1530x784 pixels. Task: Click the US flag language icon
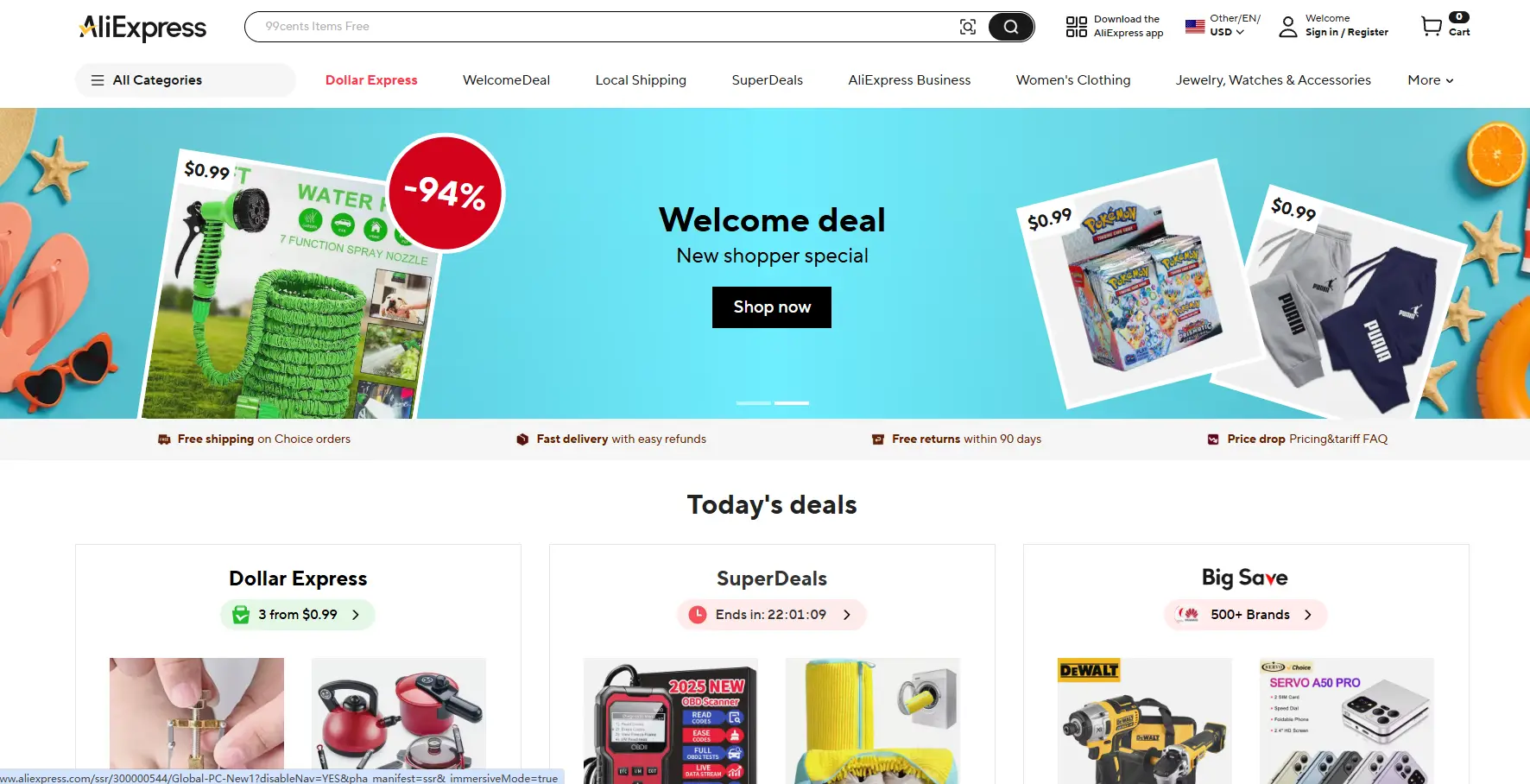(x=1195, y=27)
